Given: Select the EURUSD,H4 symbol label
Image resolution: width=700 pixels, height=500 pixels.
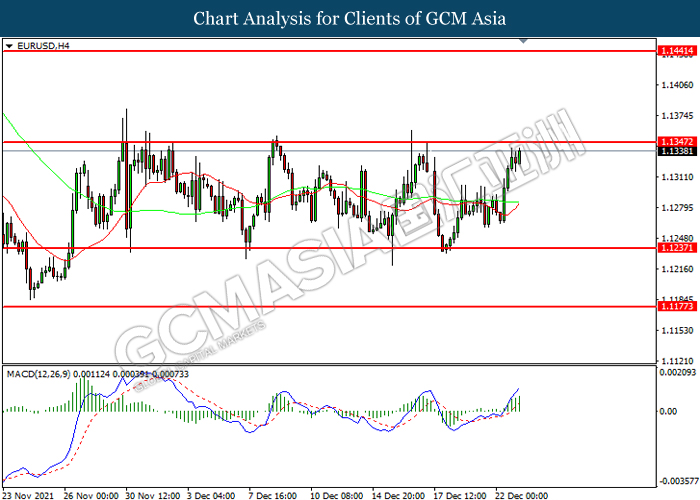Looking at the screenshot, I should [43, 46].
